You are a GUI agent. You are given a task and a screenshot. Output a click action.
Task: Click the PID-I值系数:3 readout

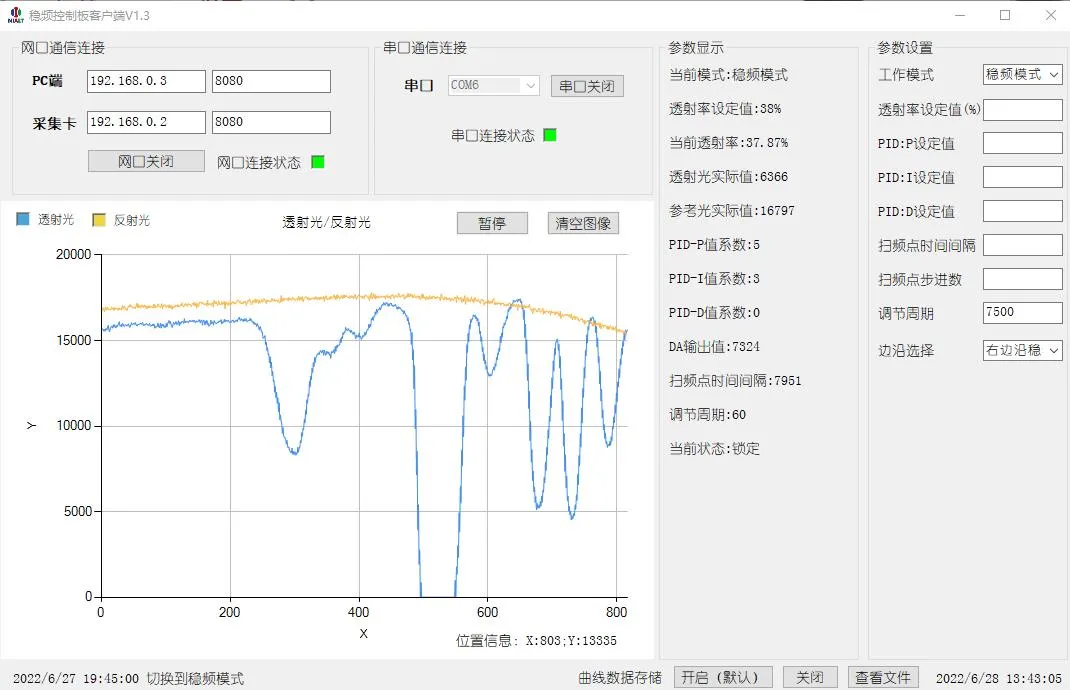click(714, 278)
